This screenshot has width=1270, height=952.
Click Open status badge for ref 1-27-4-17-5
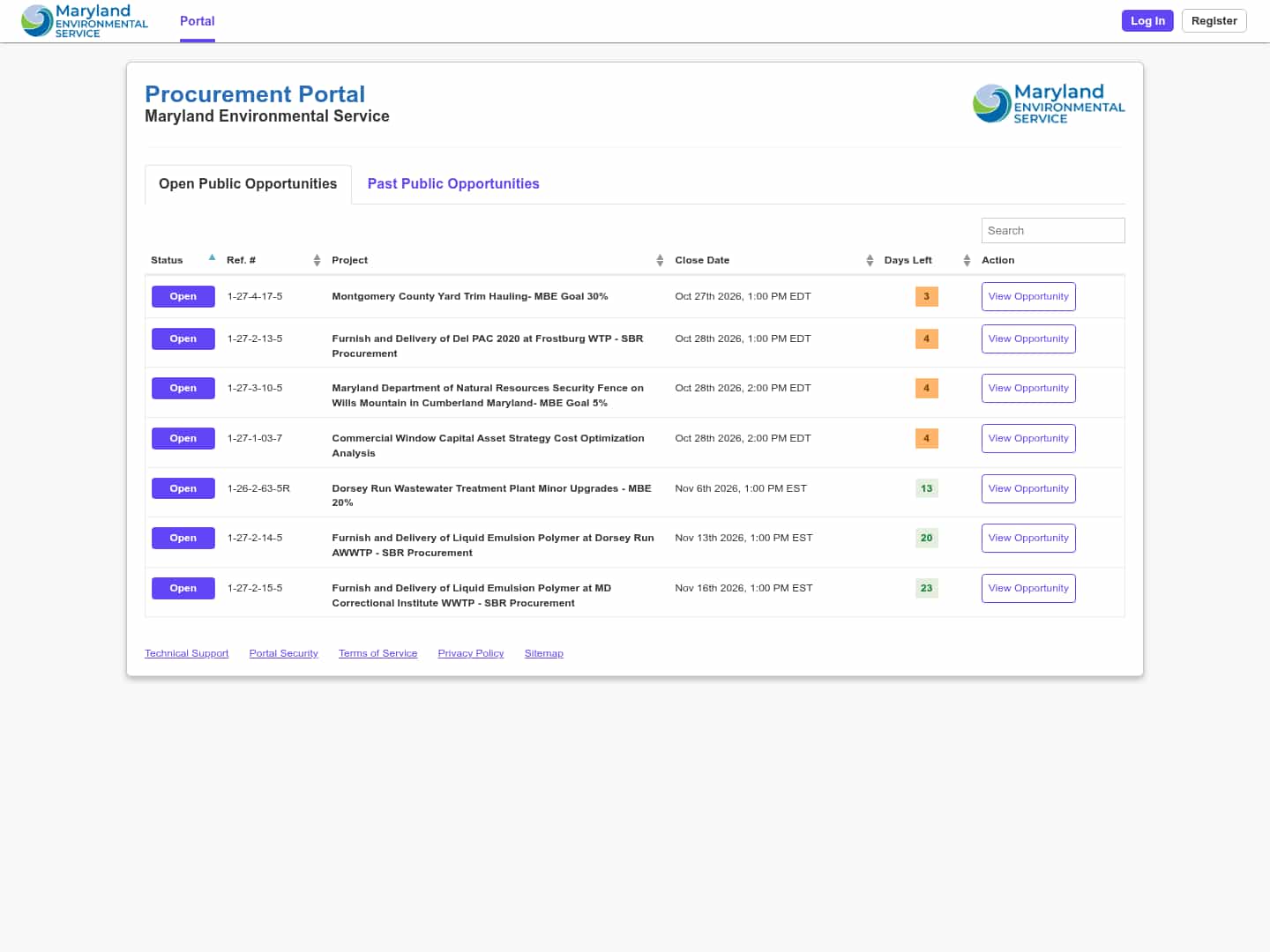click(x=183, y=297)
